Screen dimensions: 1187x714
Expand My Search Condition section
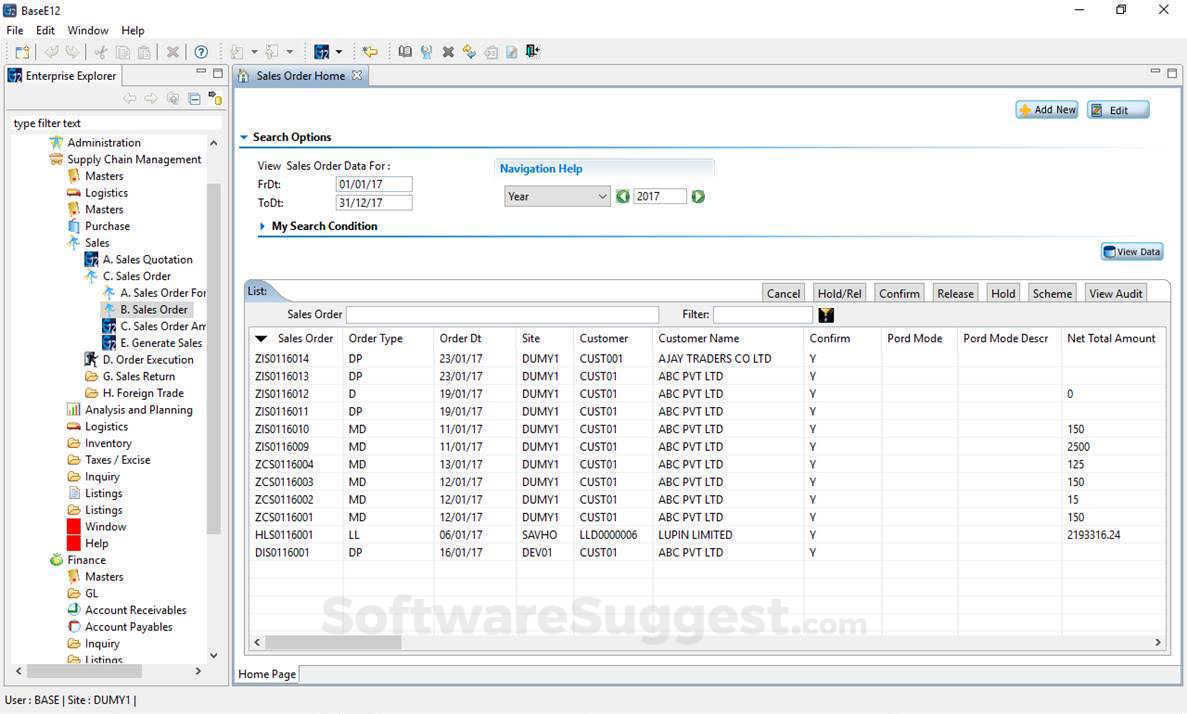pos(263,227)
